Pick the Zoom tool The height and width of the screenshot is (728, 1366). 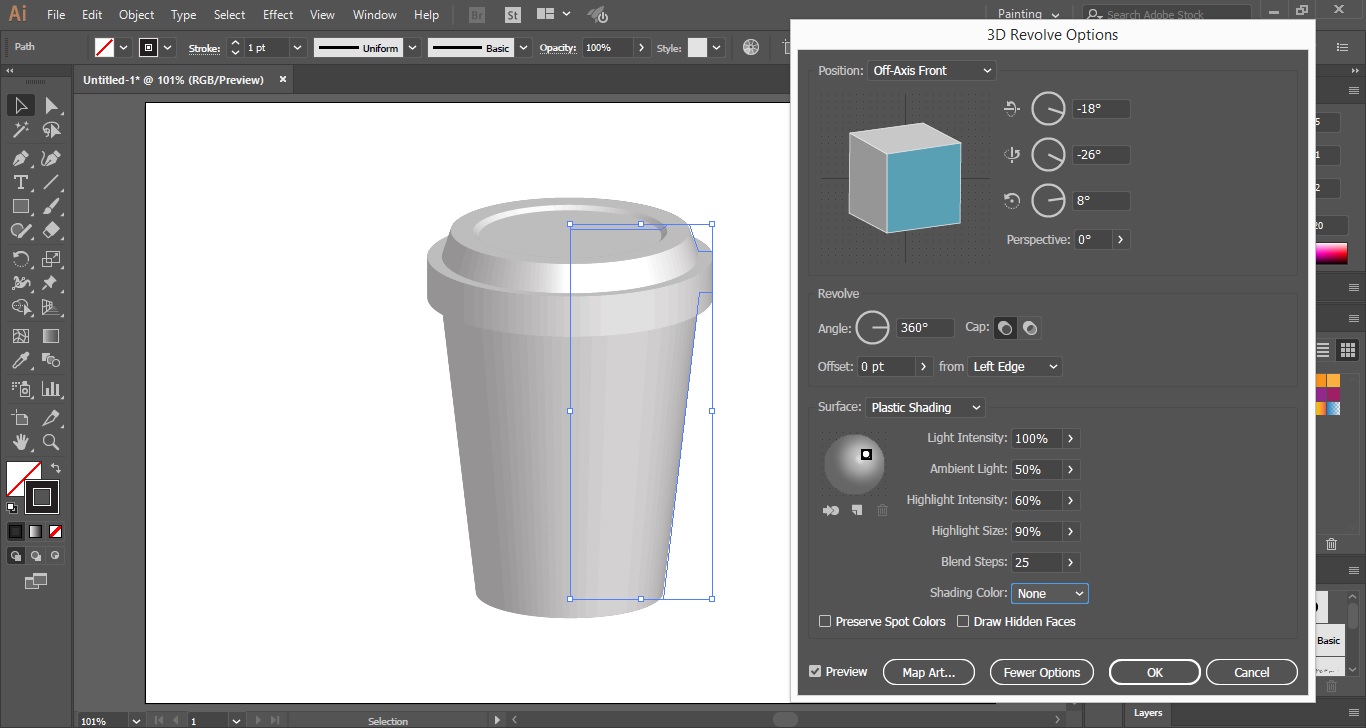tap(51, 442)
